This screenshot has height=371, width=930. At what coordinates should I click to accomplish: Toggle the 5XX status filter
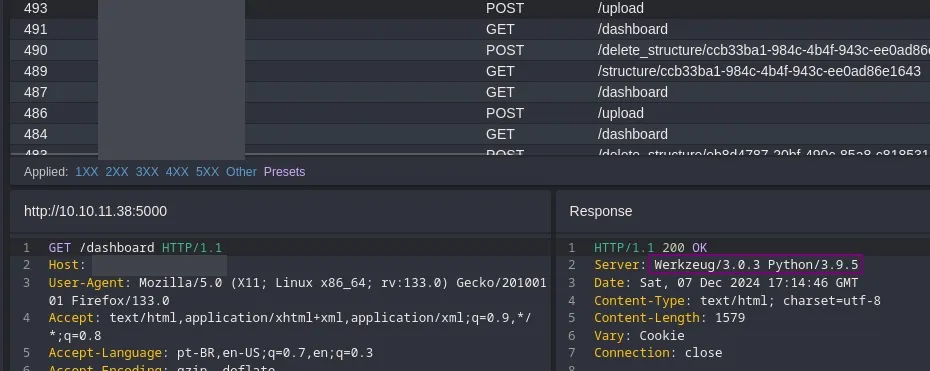(208, 172)
